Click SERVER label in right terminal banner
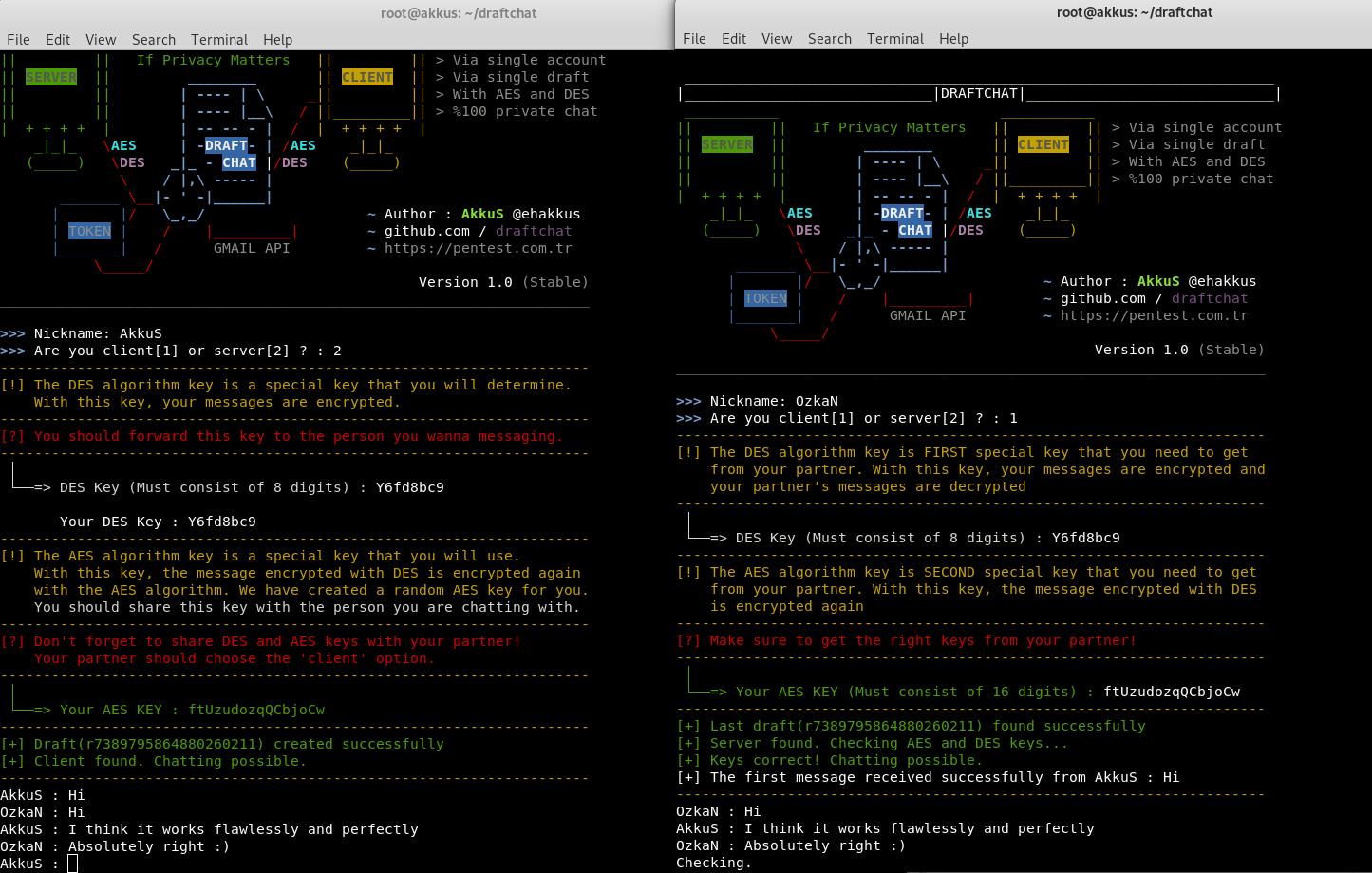 pos(727,144)
